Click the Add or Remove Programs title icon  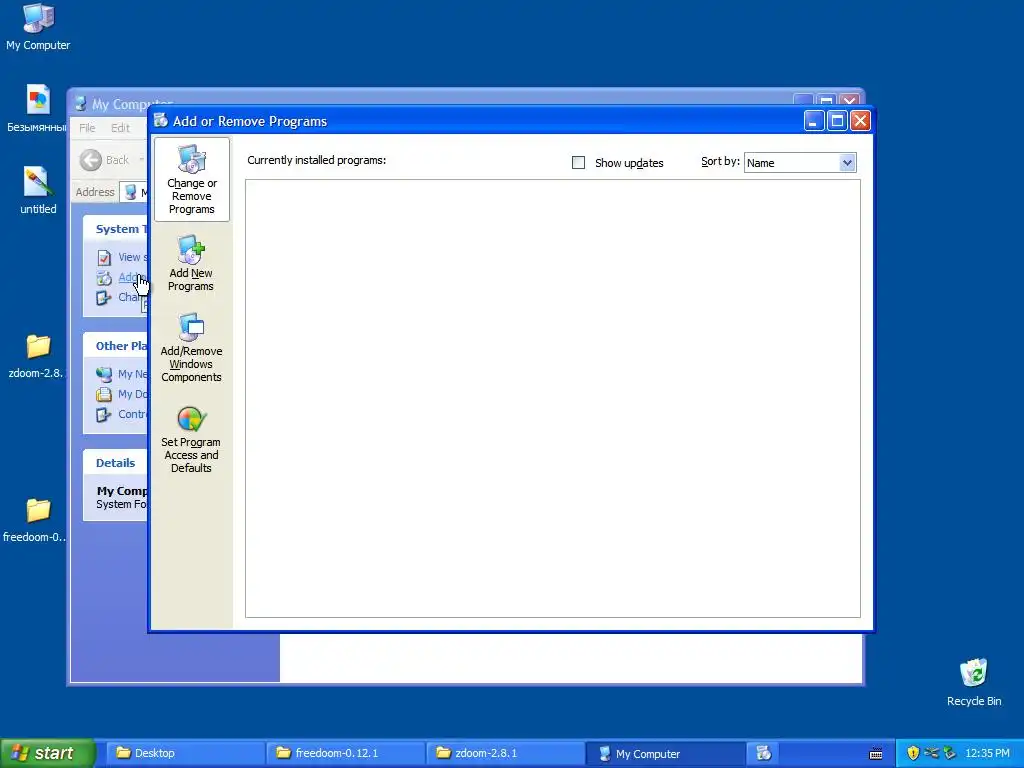pyautogui.click(x=161, y=121)
